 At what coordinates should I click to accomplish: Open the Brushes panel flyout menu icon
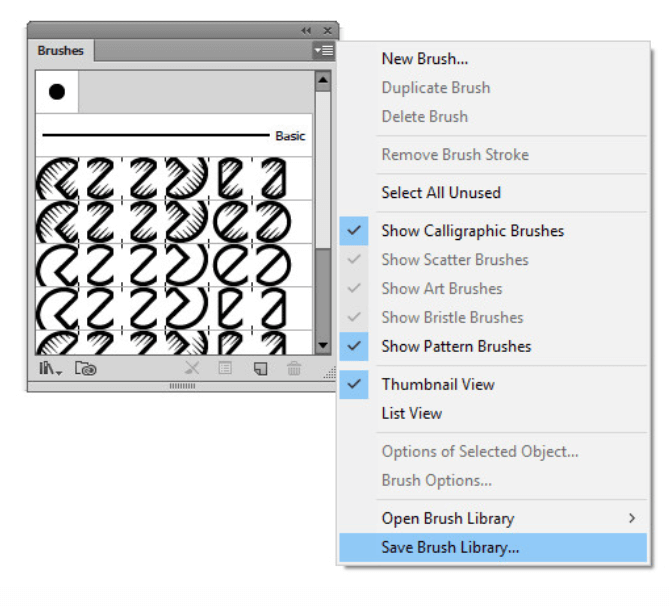click(323, 50)
